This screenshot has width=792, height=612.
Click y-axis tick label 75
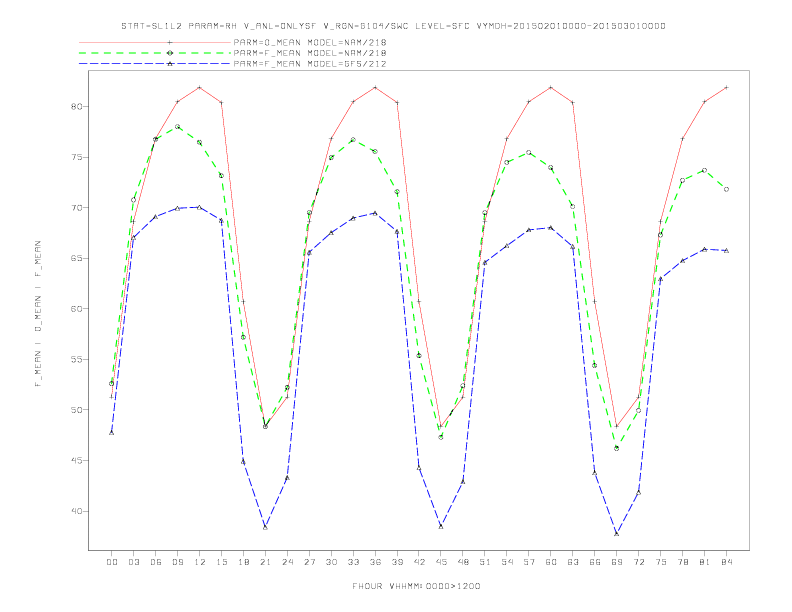click(x=77, y=157)
